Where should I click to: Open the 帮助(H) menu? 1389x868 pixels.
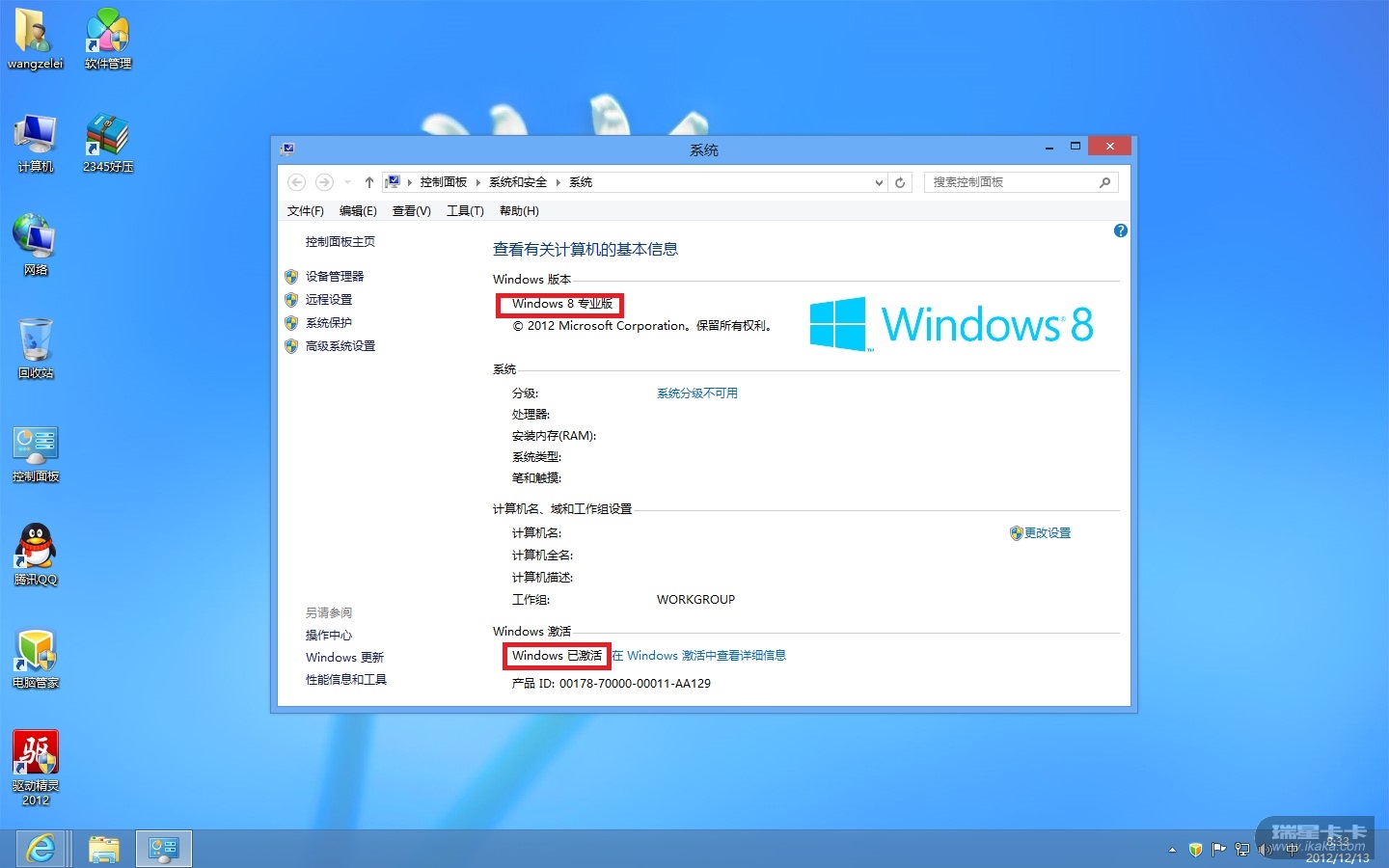[519, 211]
